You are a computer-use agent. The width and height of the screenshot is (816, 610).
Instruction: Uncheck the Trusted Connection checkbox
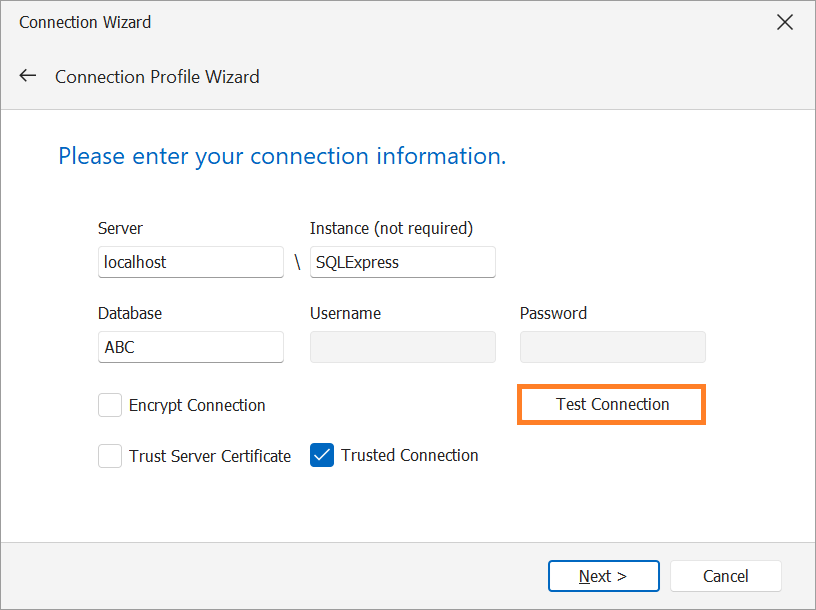(322, 455)
